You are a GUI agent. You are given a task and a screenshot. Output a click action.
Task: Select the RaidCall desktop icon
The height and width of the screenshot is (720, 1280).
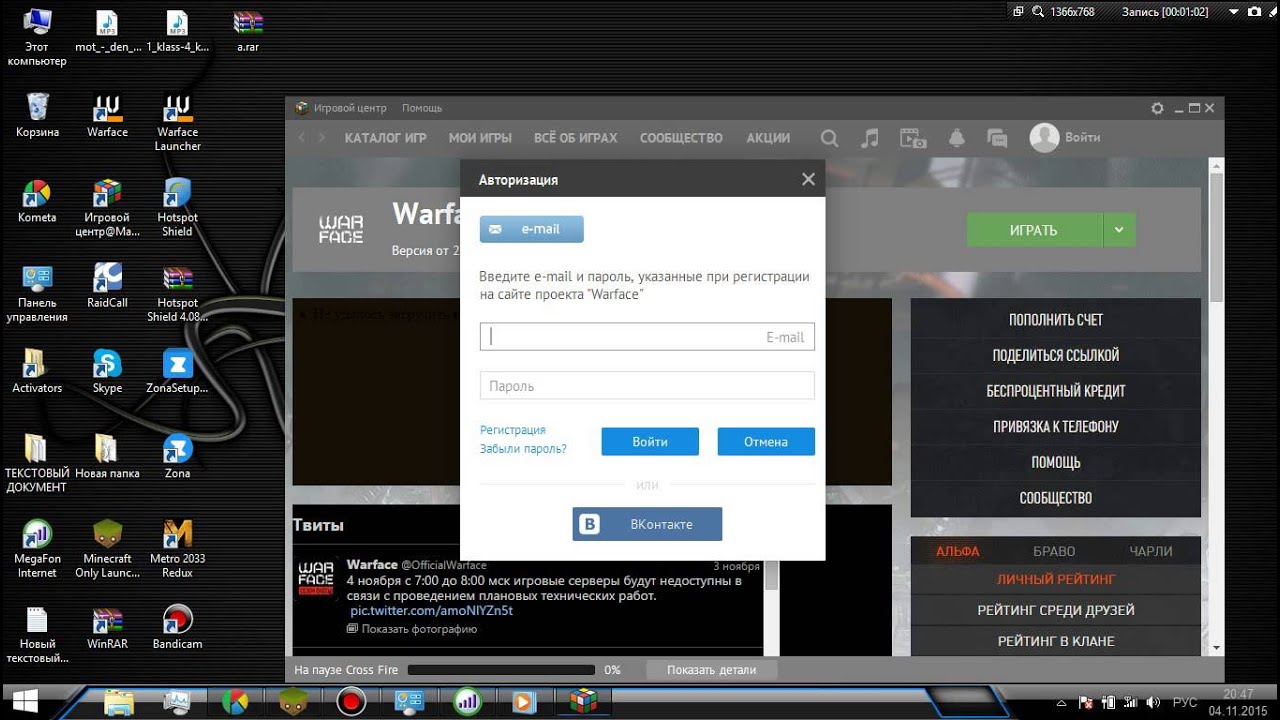point(107,286)
